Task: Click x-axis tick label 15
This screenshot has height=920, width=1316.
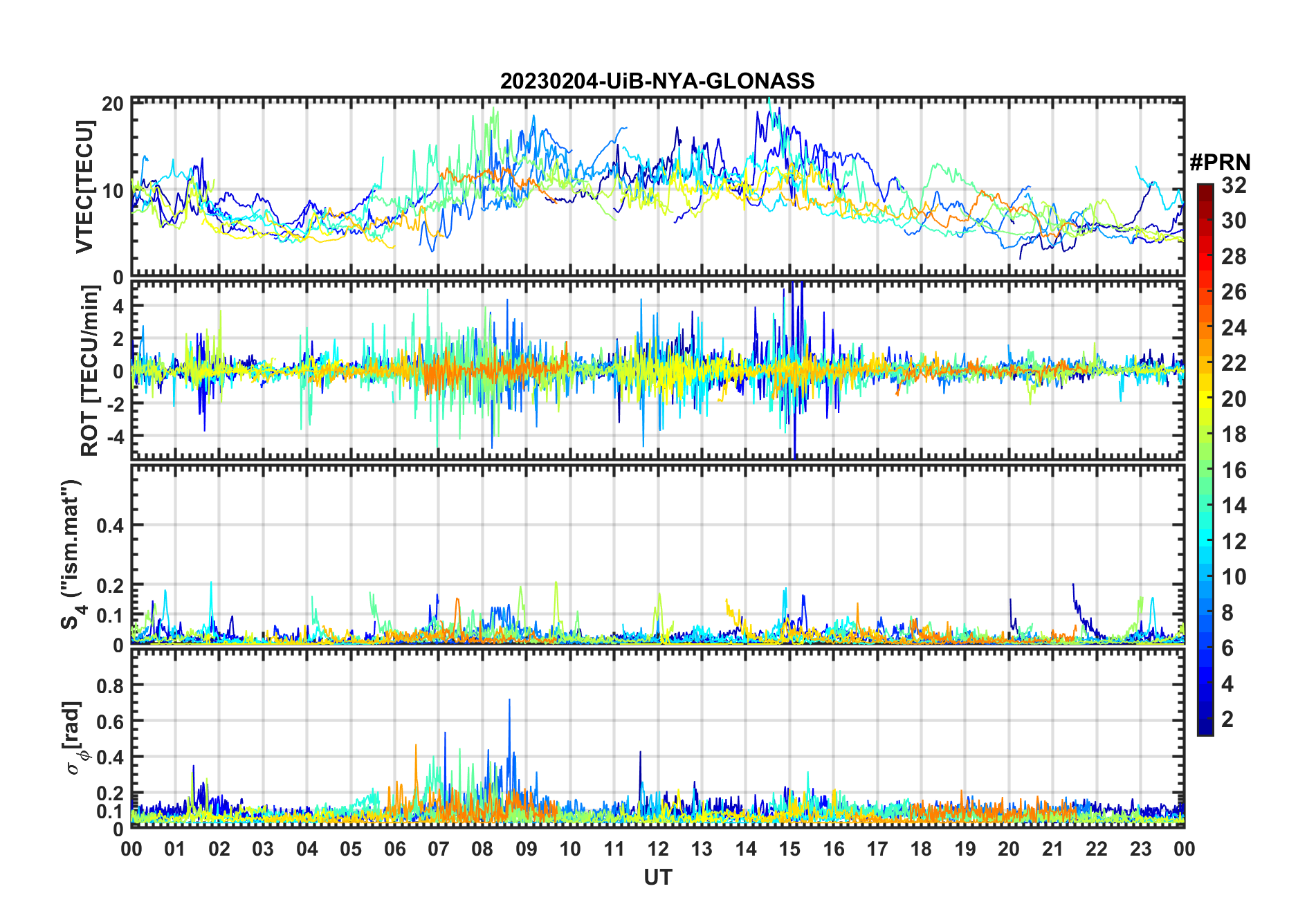Action: 789,849
